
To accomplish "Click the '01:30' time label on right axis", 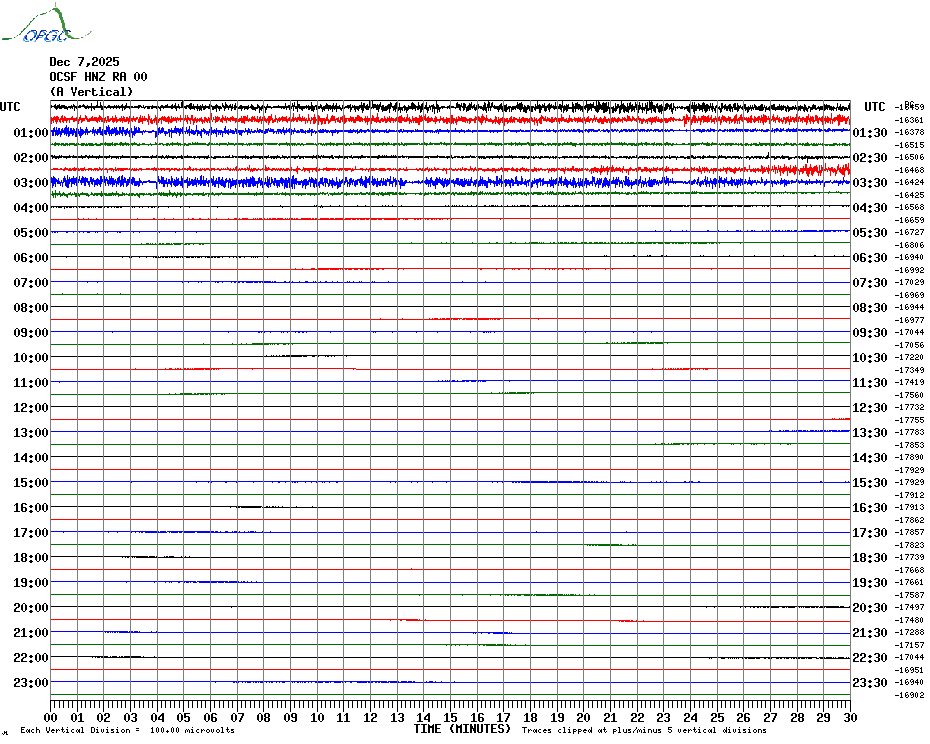I will coord(870,133).
